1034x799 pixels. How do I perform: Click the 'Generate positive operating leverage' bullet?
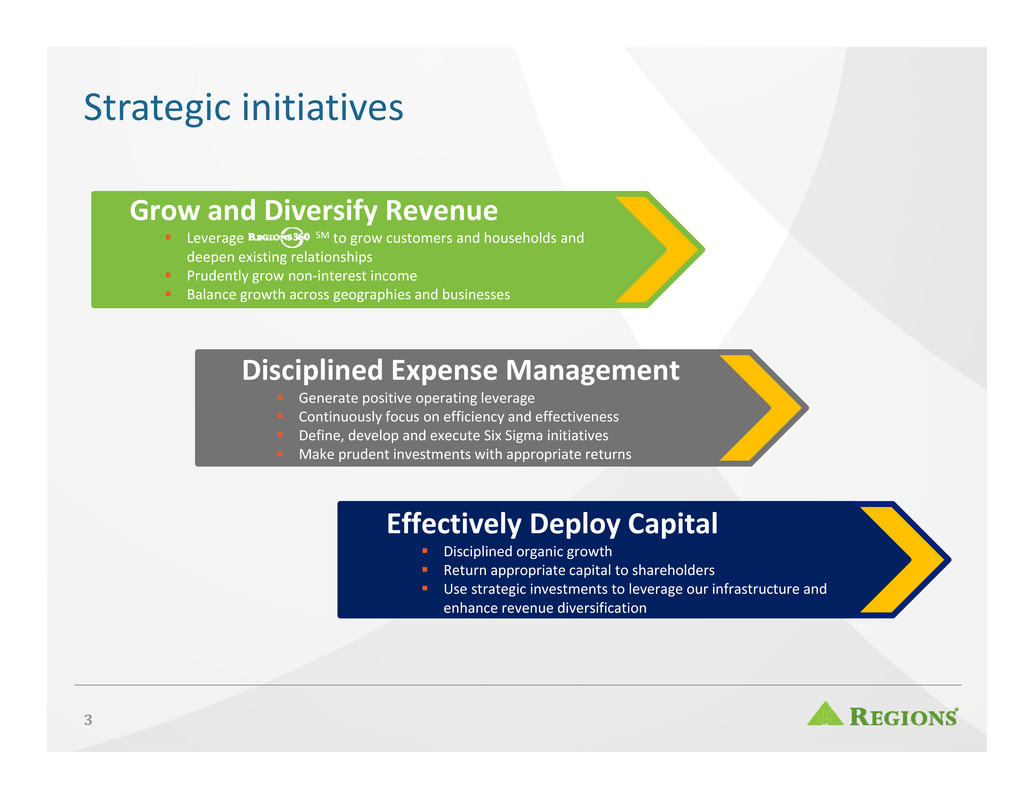[x=416, y=398]
